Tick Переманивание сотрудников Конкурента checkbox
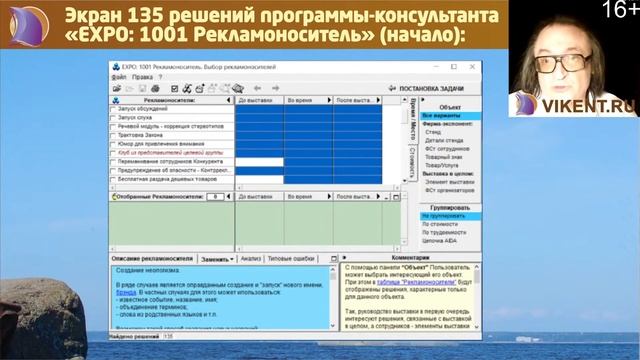 [113, 162]
